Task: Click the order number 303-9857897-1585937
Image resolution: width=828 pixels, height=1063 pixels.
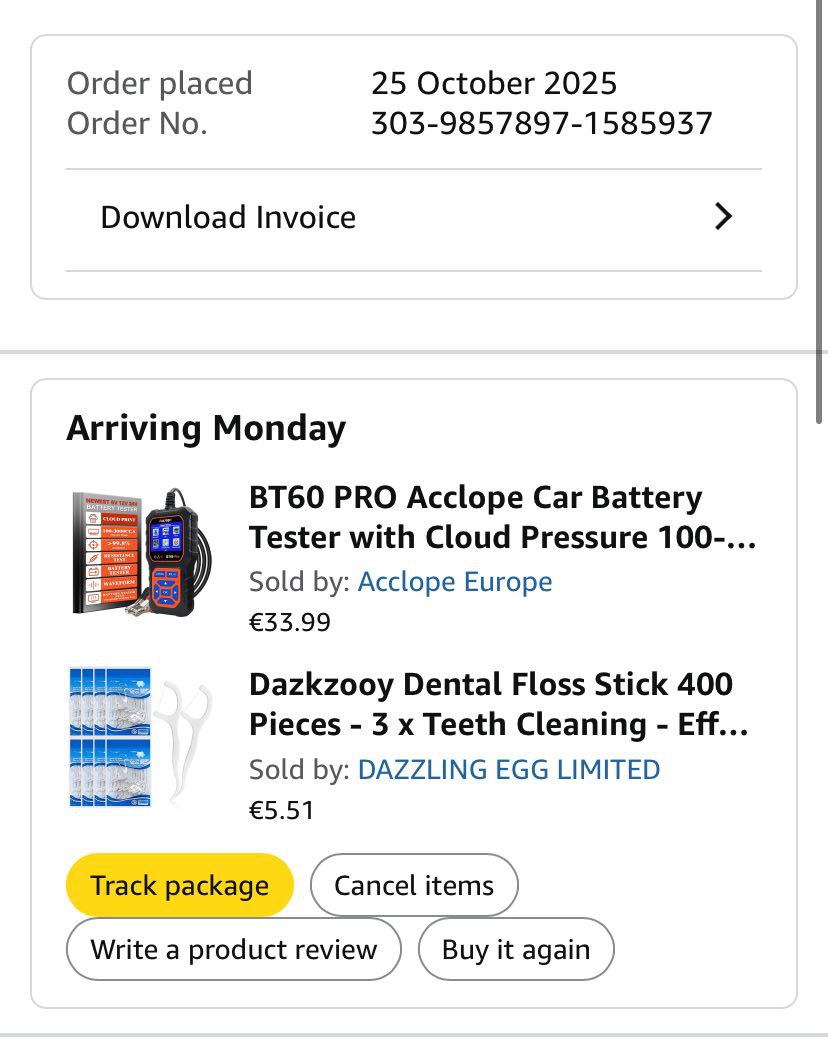Action: point(542,124)
